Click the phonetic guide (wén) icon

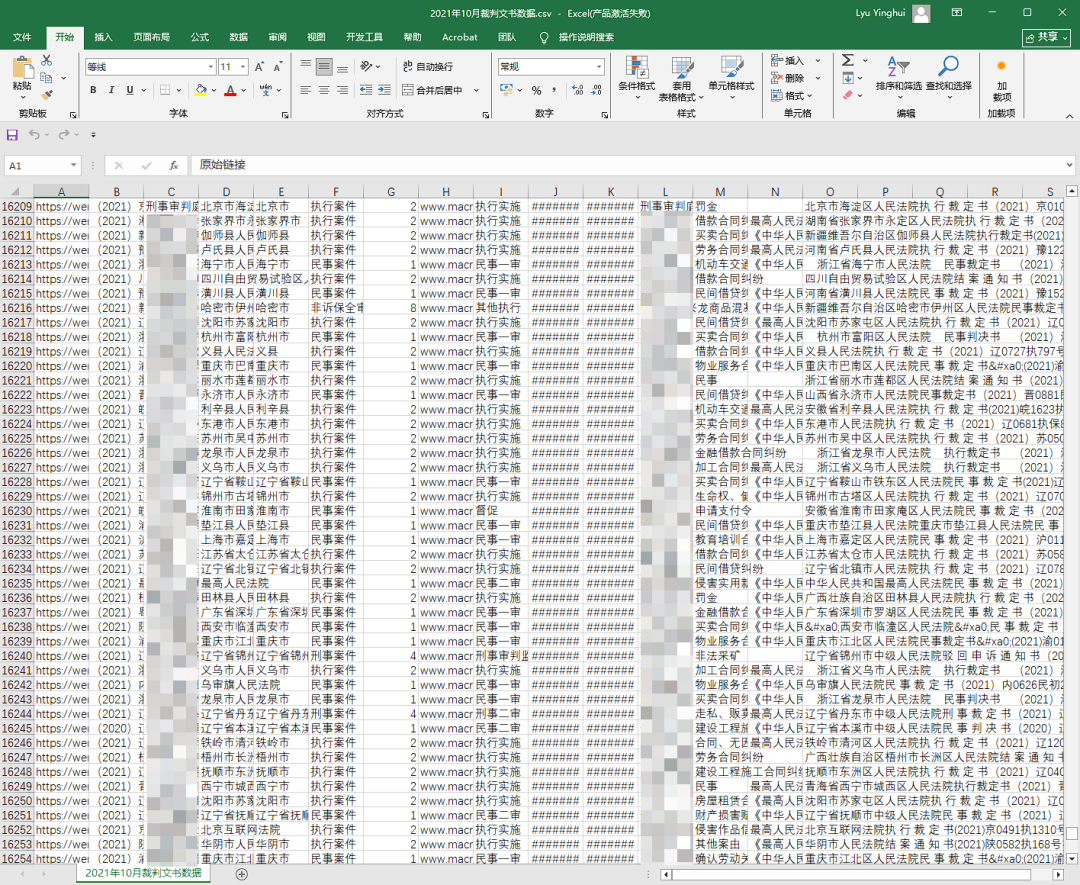coord(266,90)
